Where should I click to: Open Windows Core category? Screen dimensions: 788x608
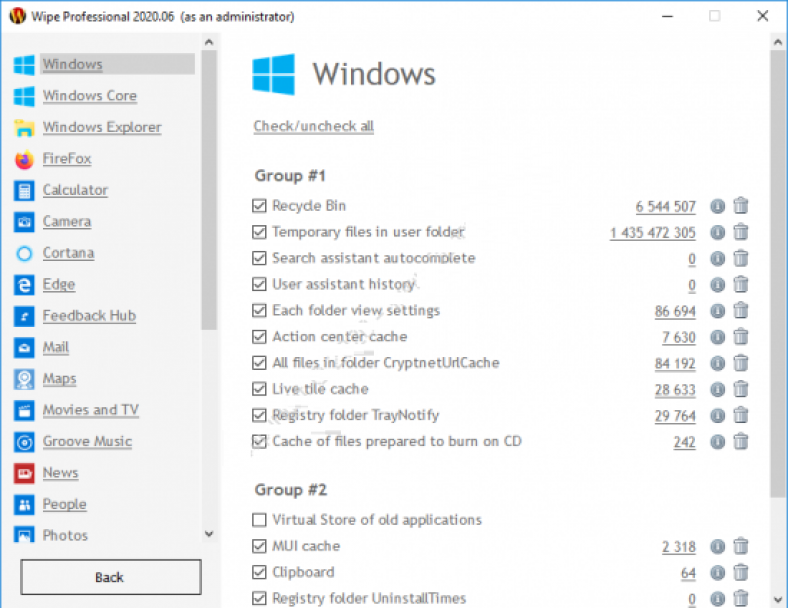coord(89,95)
